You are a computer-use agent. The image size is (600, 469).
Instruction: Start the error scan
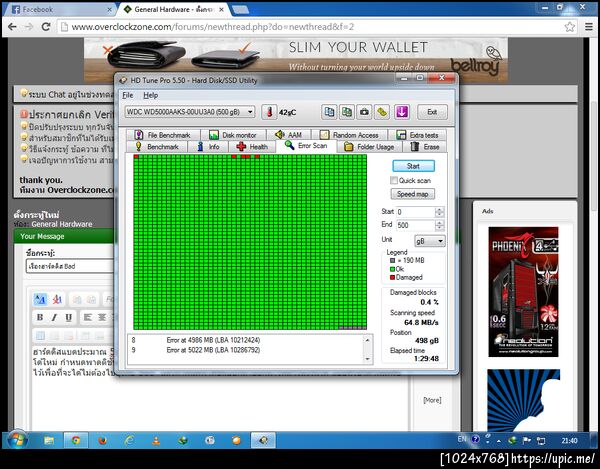pyautogui.click(x=413, y=166)
